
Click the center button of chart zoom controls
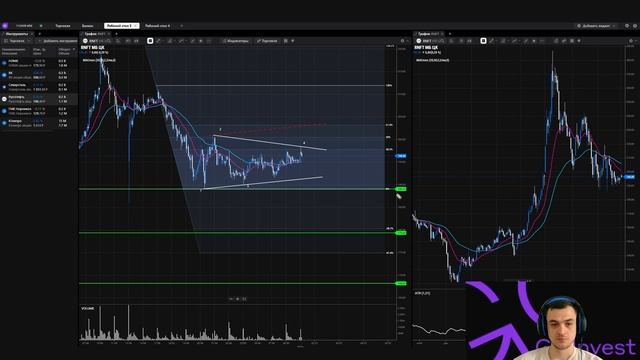tap(238, 299)
